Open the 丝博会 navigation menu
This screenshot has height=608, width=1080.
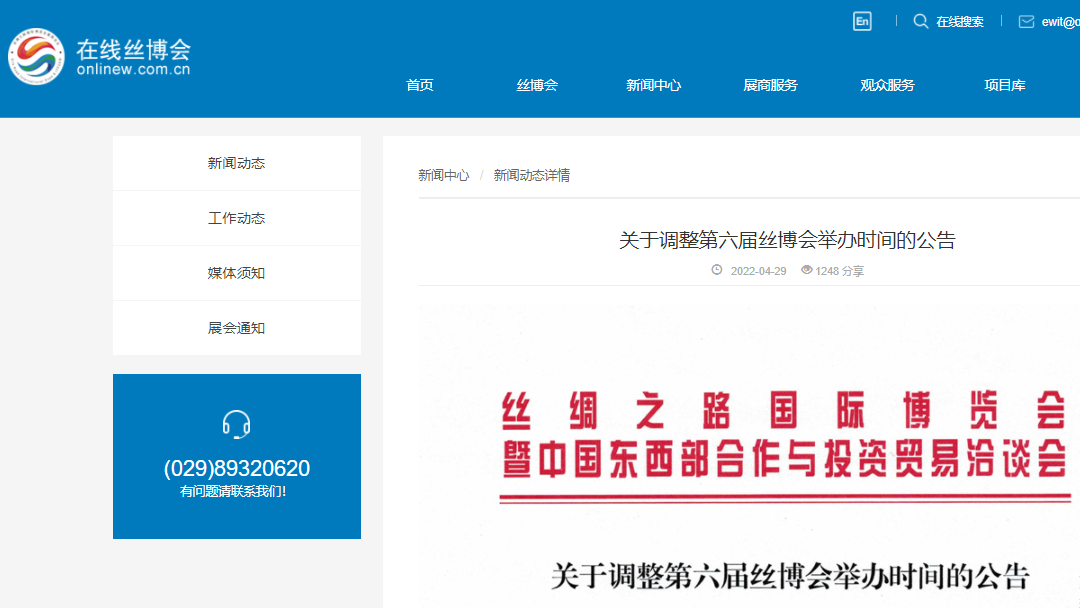click(537, 85)
